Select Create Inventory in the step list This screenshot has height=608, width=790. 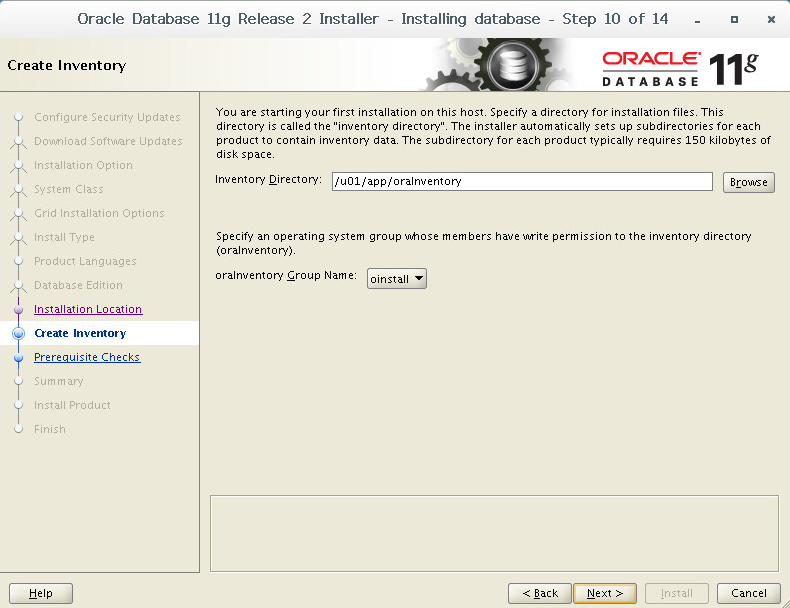pyautogui.click(x=81, y=333)
